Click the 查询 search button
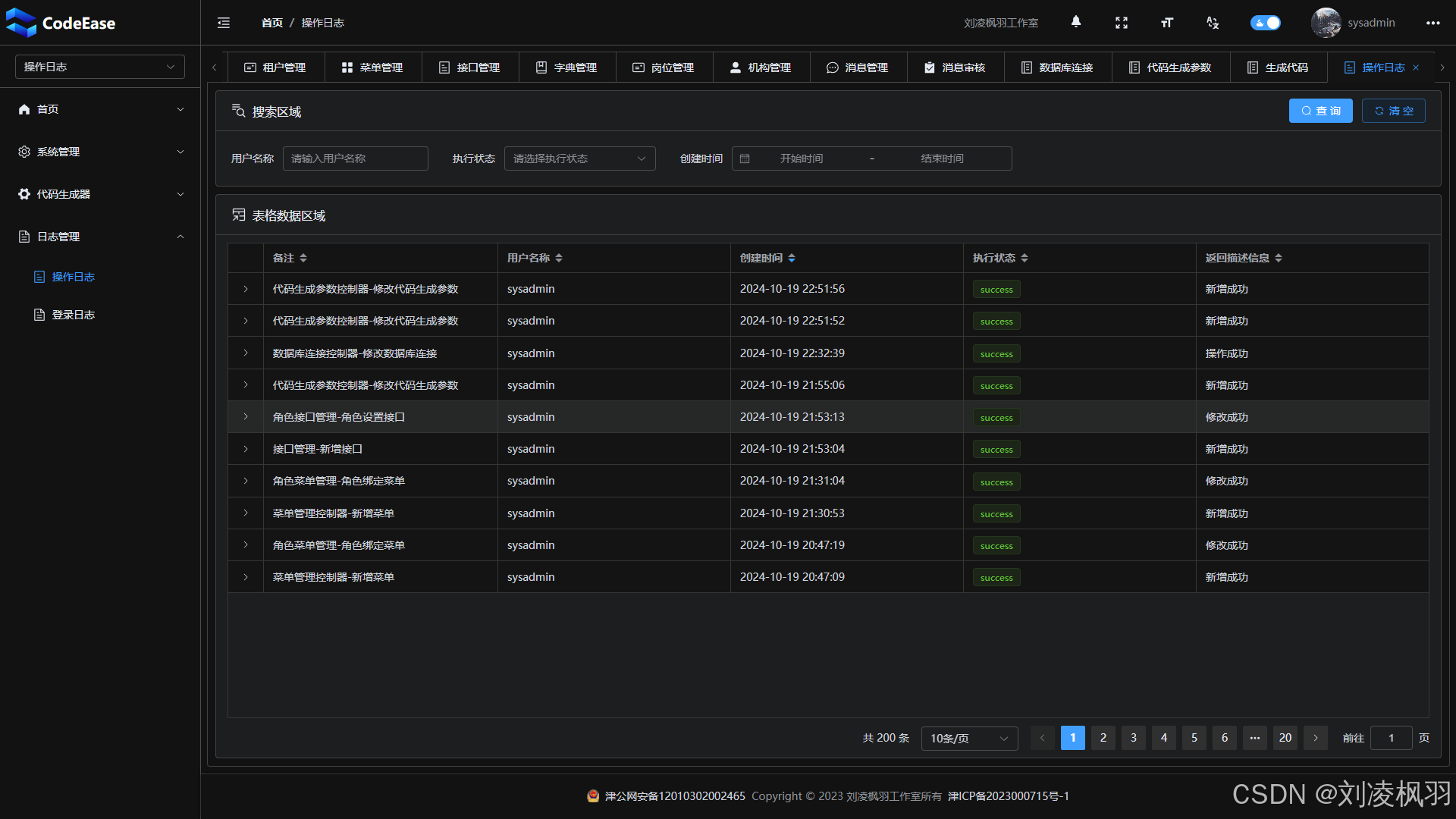1456x819 pixels. (x=1320, y=111)
